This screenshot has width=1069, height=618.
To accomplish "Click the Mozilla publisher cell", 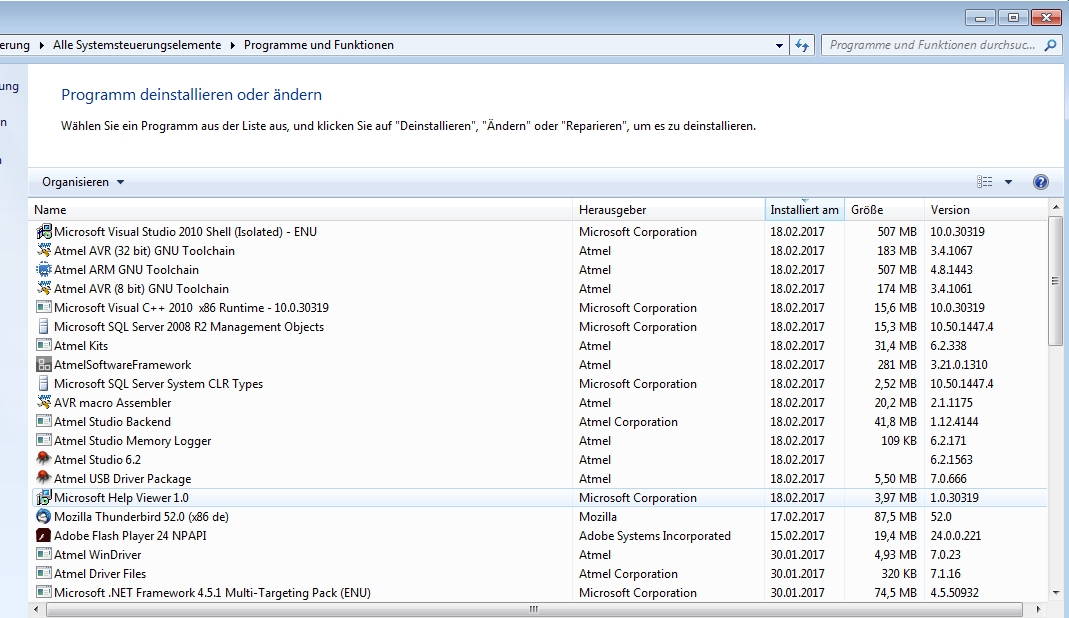I will pos(598,517).
